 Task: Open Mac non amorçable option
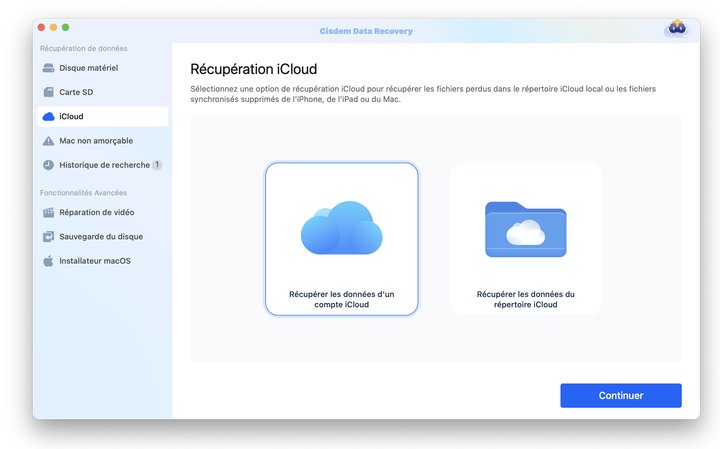point(102,141)
